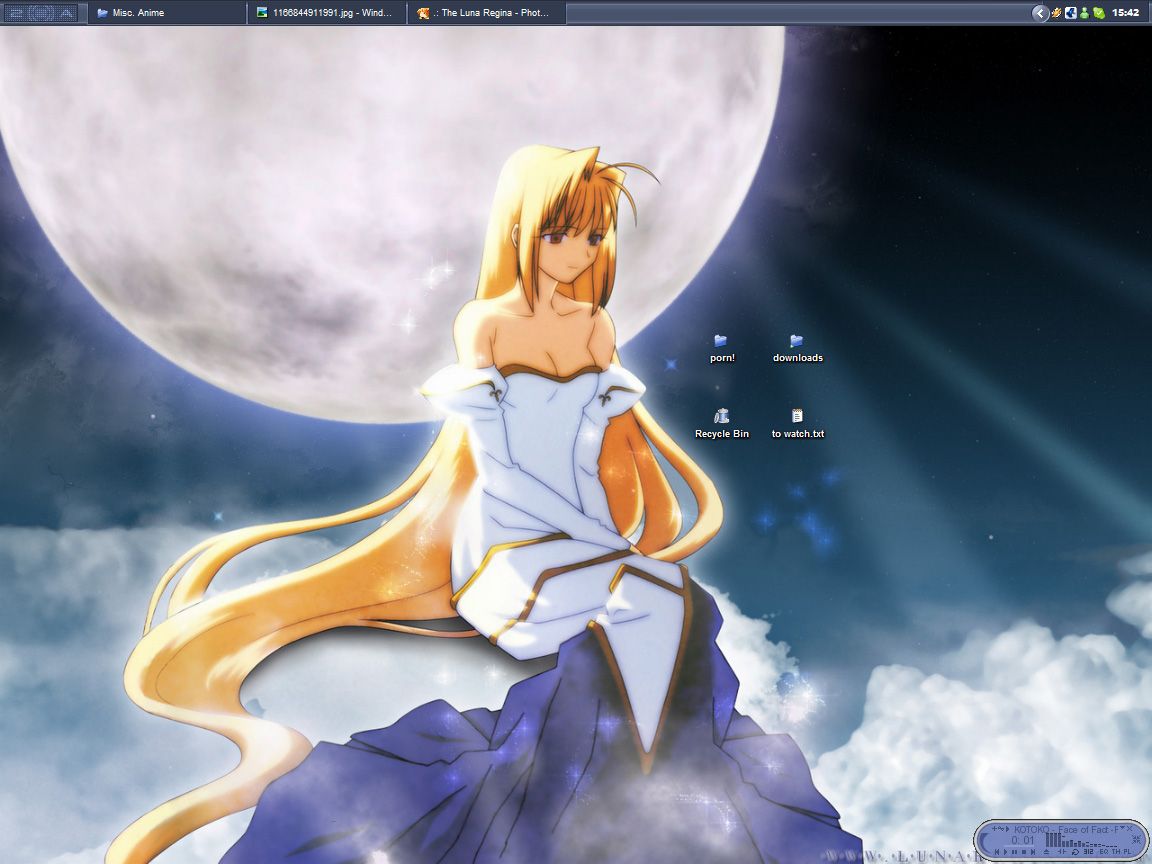This screenshot has height=864, width=1152.
Task: Open the start menu button on taskbar
Action: pos(40,12)
